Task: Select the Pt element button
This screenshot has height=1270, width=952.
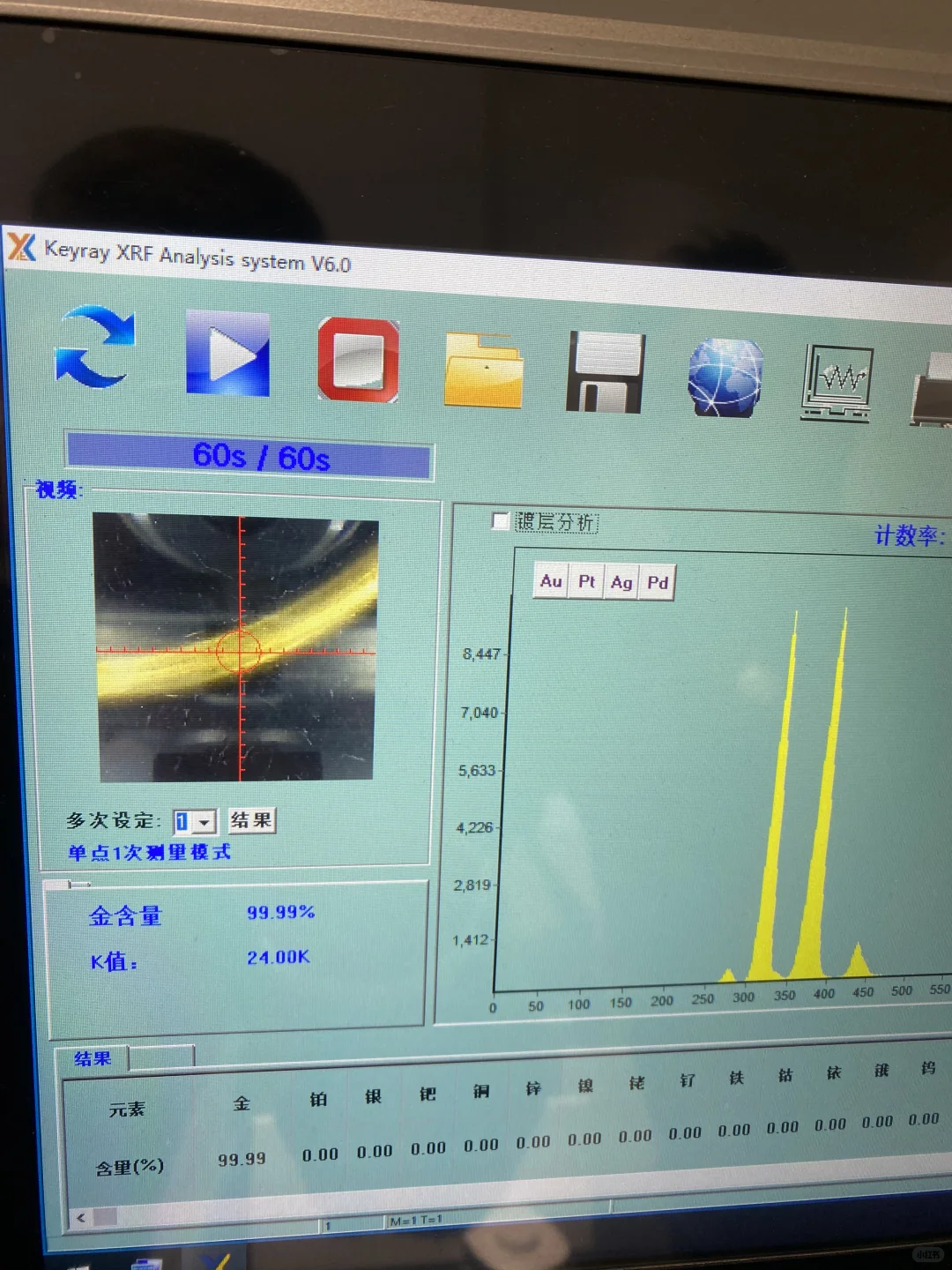Action: [x=586, y=581]
